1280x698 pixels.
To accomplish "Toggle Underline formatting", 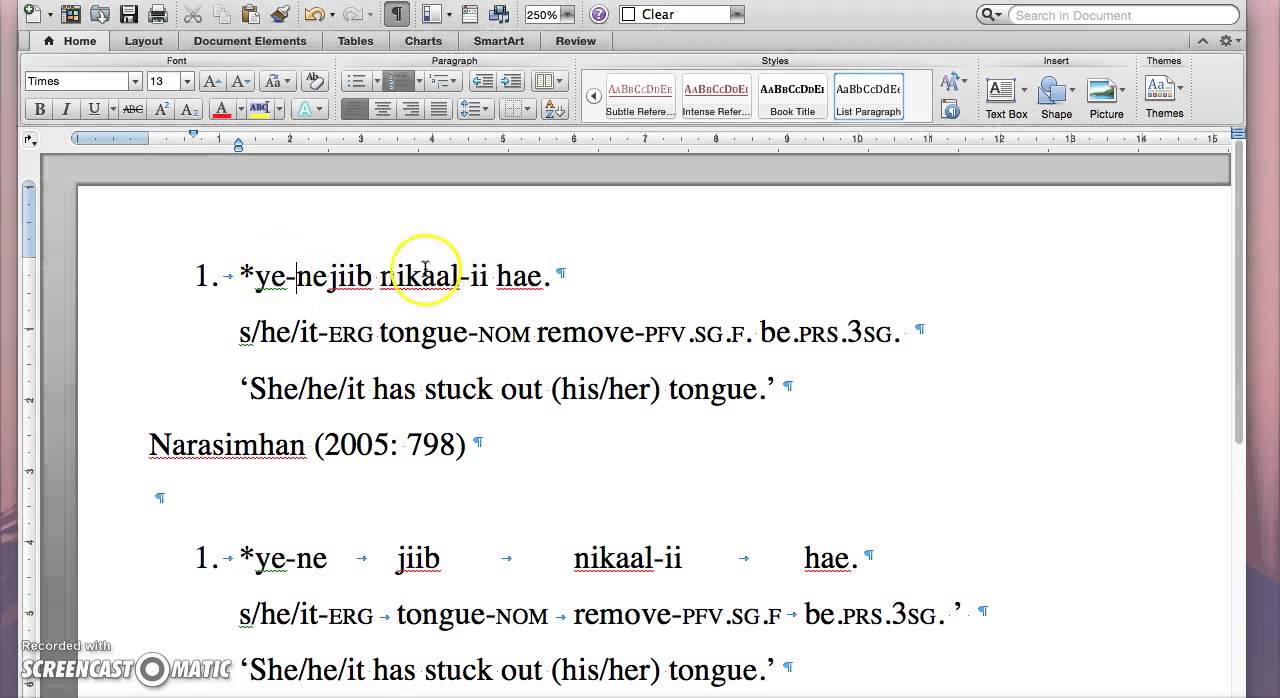I will click(93, 109).
